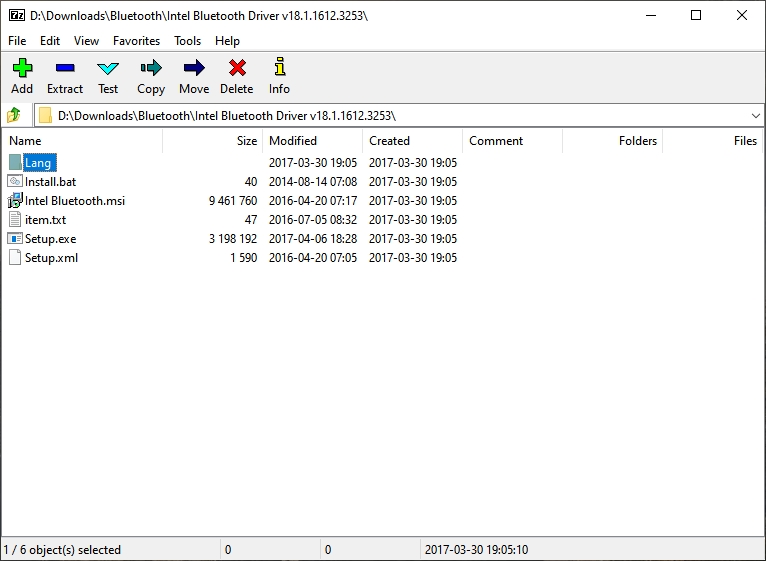Click the Install.bat size value 40
The height and width of the screenshot is (561, 766).
coord(251,182)
